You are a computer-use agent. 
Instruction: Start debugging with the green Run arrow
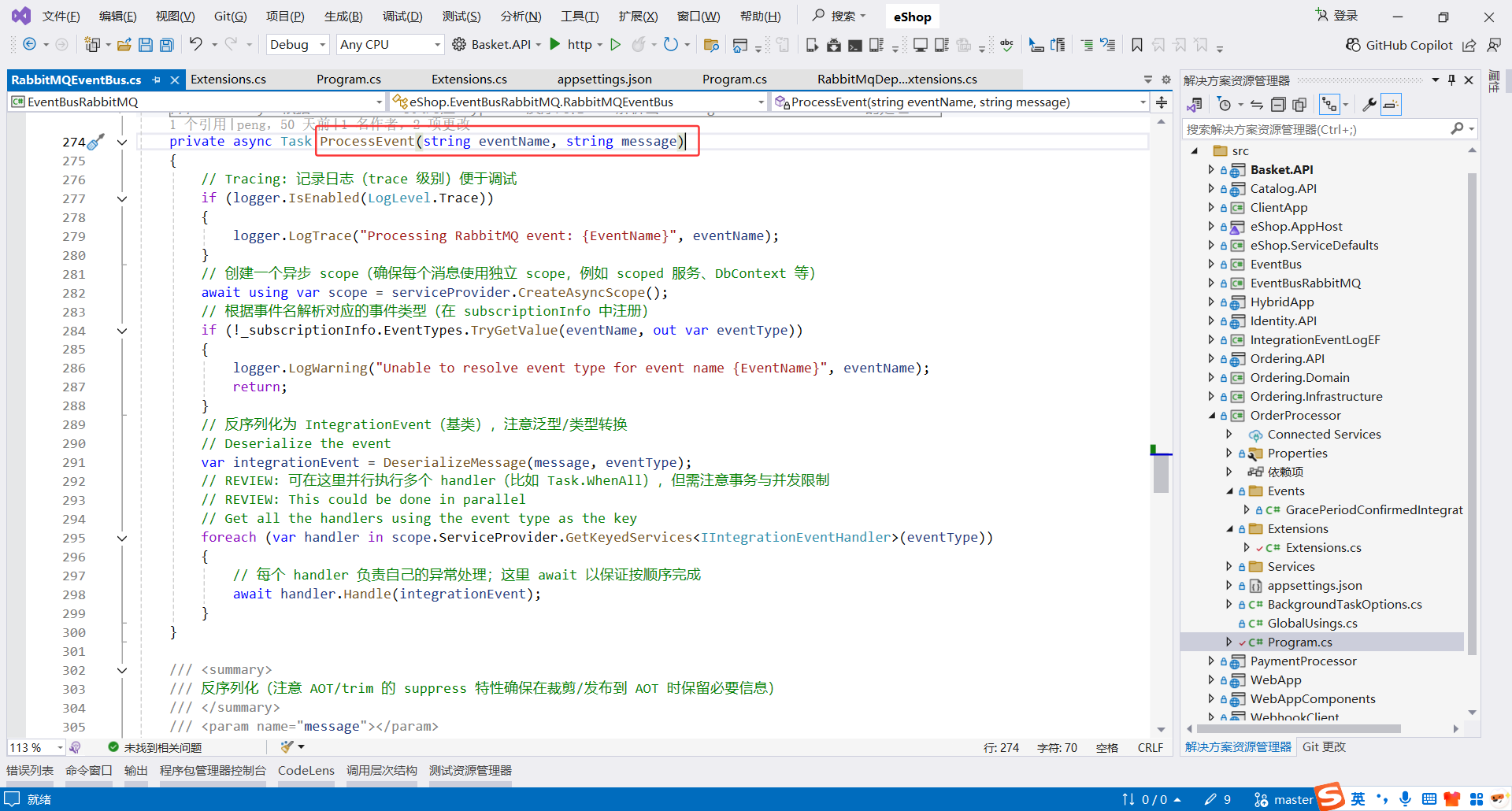(556, 45)
